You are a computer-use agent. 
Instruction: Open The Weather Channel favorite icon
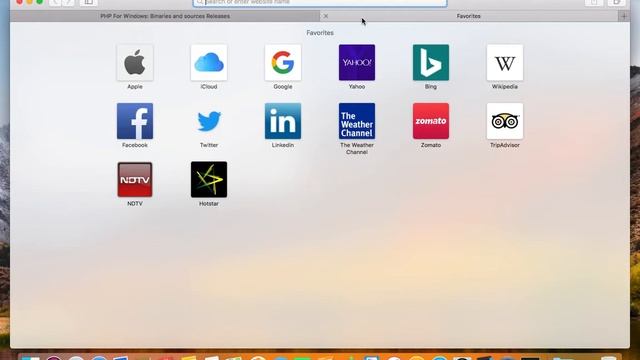pyautogui.click(x=357, y=121)
